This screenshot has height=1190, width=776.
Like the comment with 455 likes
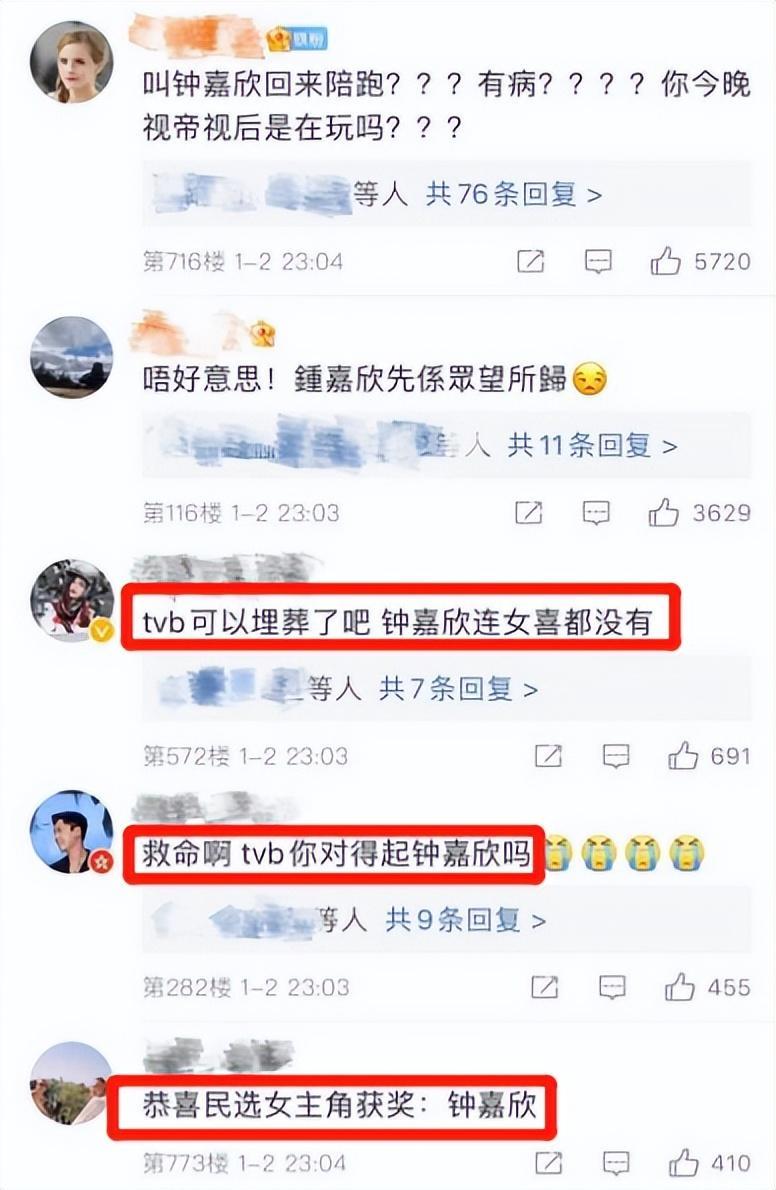tap(680, 987)
